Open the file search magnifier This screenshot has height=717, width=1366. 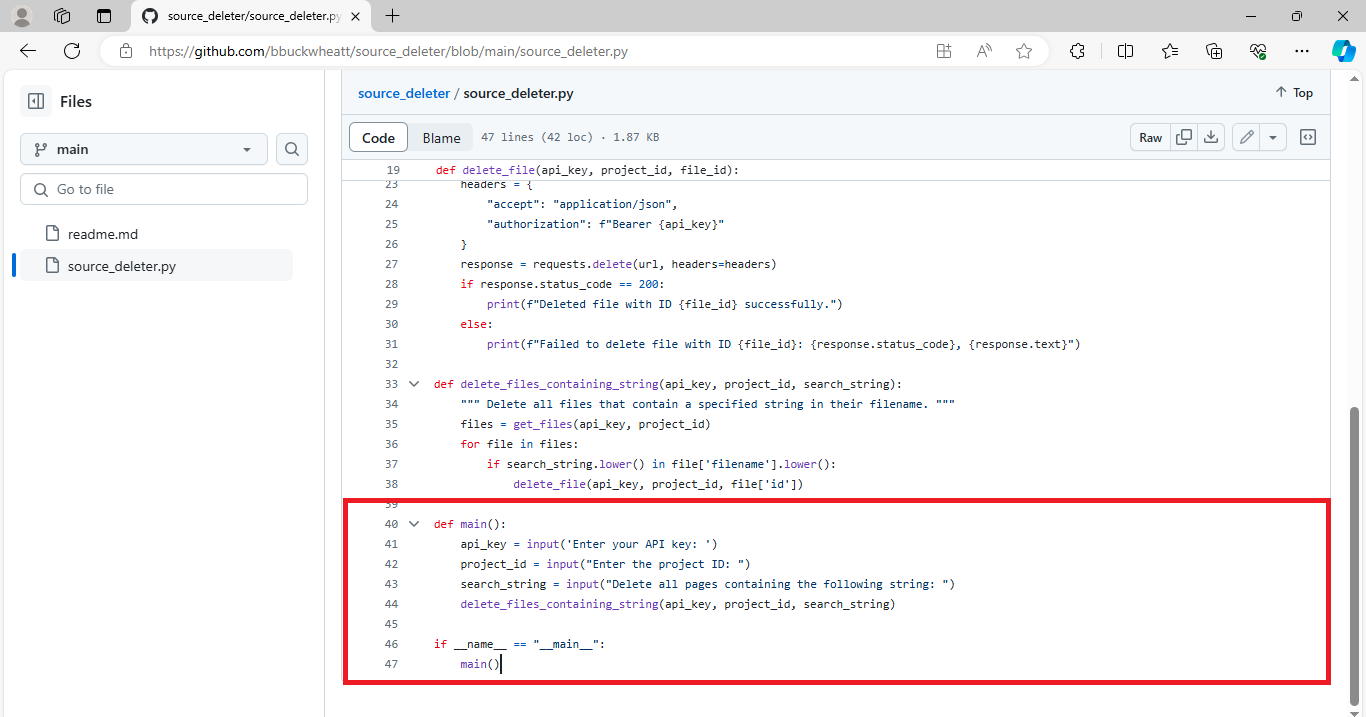pyautogui.click(x=291, y=148)
